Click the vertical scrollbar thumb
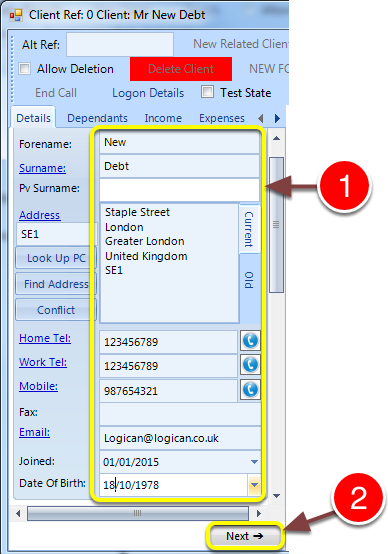This screenshot has width=388, height=554. click(276, 225)
